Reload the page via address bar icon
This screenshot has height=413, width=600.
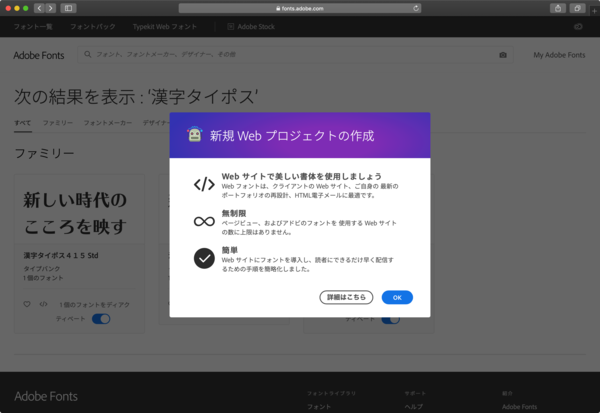pos(416,8)
